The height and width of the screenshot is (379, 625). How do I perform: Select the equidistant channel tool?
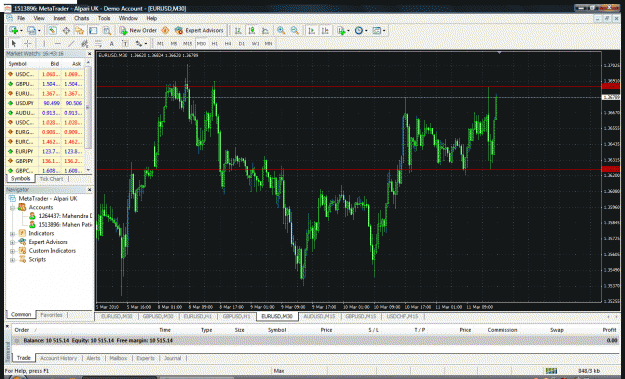pyautogui.click(x=85, y=43)
